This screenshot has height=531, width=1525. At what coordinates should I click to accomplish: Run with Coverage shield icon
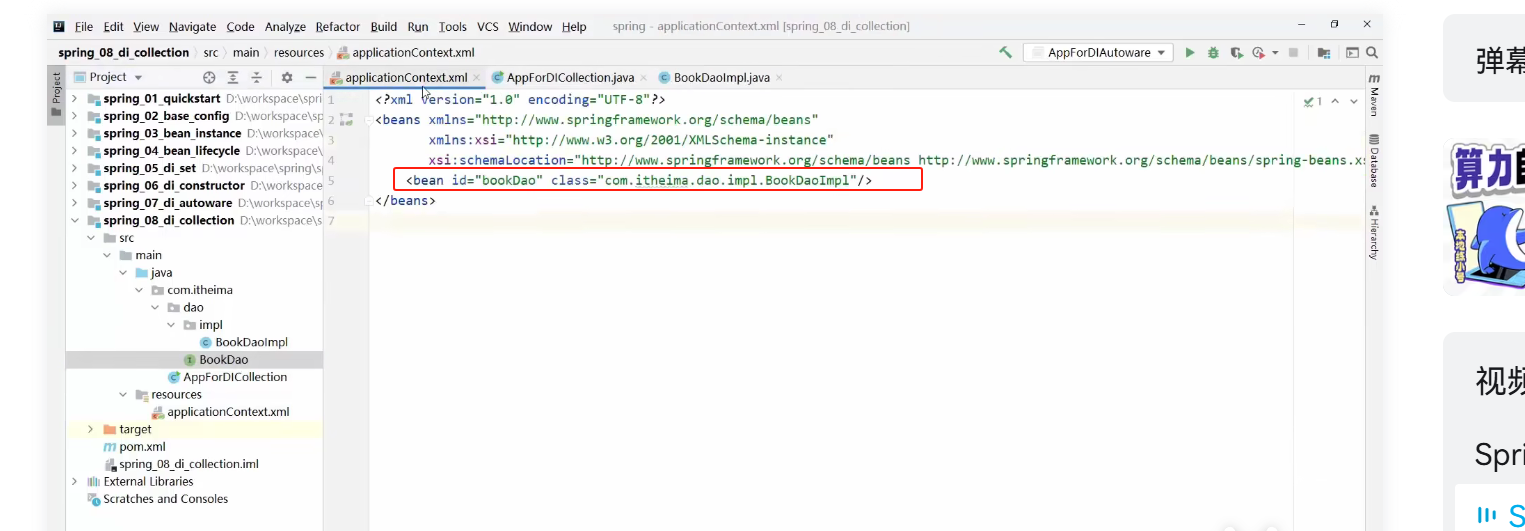[x=1237, y=53]
